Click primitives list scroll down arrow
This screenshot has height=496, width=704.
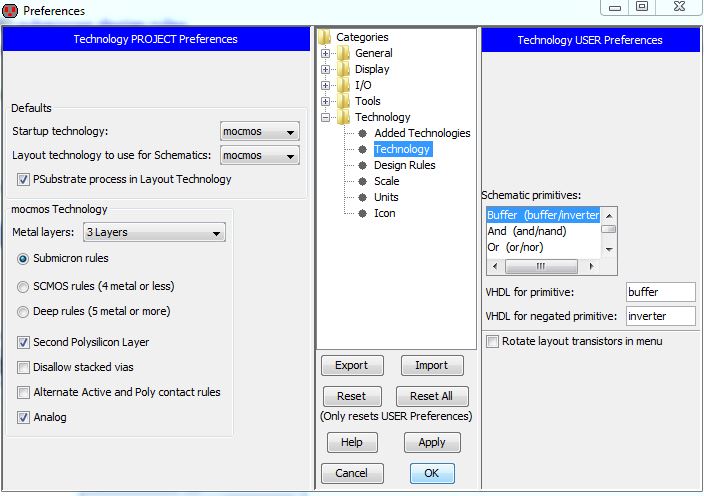click(609, 250)
